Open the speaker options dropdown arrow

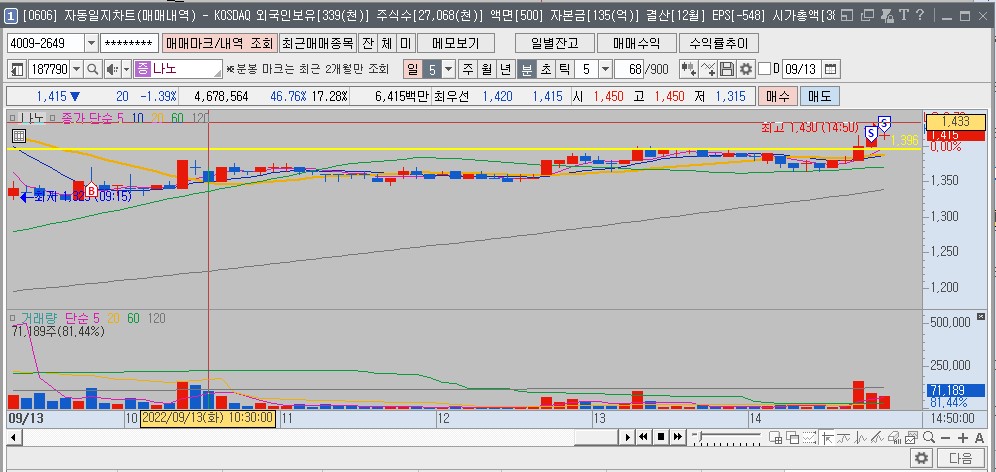click(x=126, y=69)
